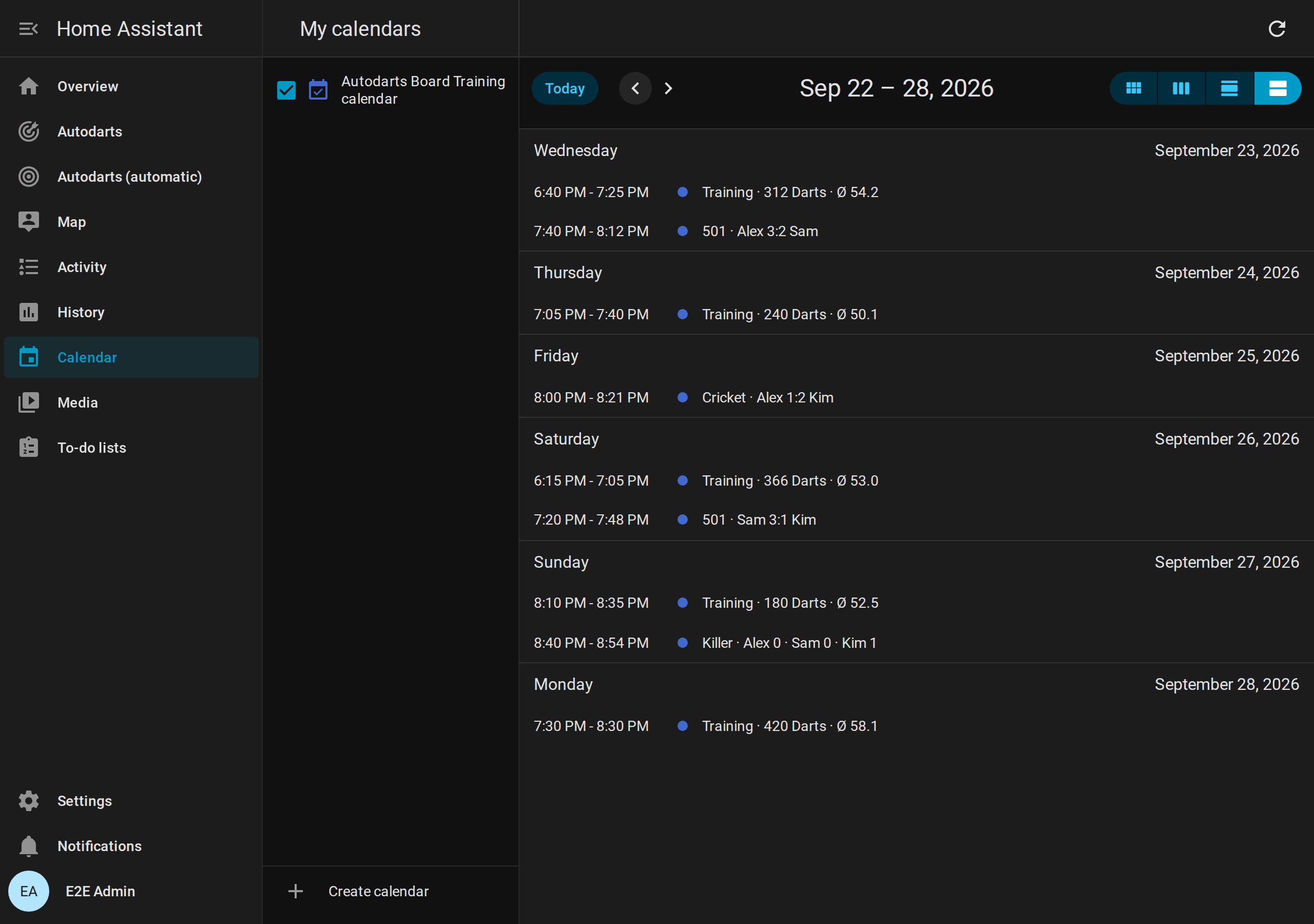Open Training 312 Darts Ø 54.2 event
Screen dimensions: 1314x924
(x=916, y=192)
